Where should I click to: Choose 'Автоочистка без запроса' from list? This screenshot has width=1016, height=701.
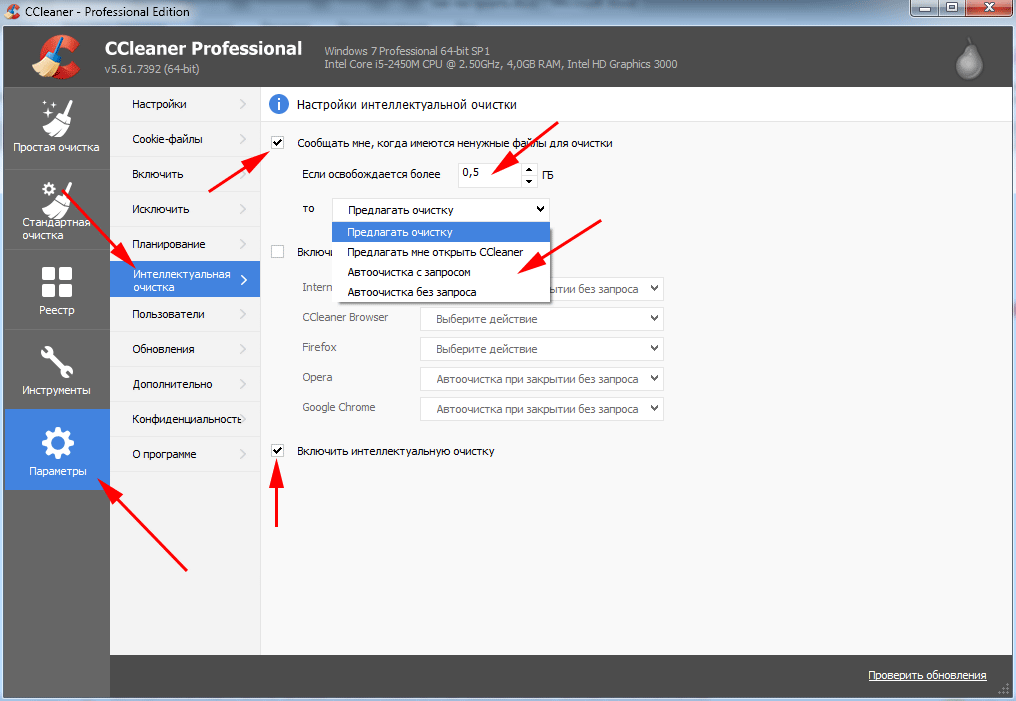coord(412,292)
